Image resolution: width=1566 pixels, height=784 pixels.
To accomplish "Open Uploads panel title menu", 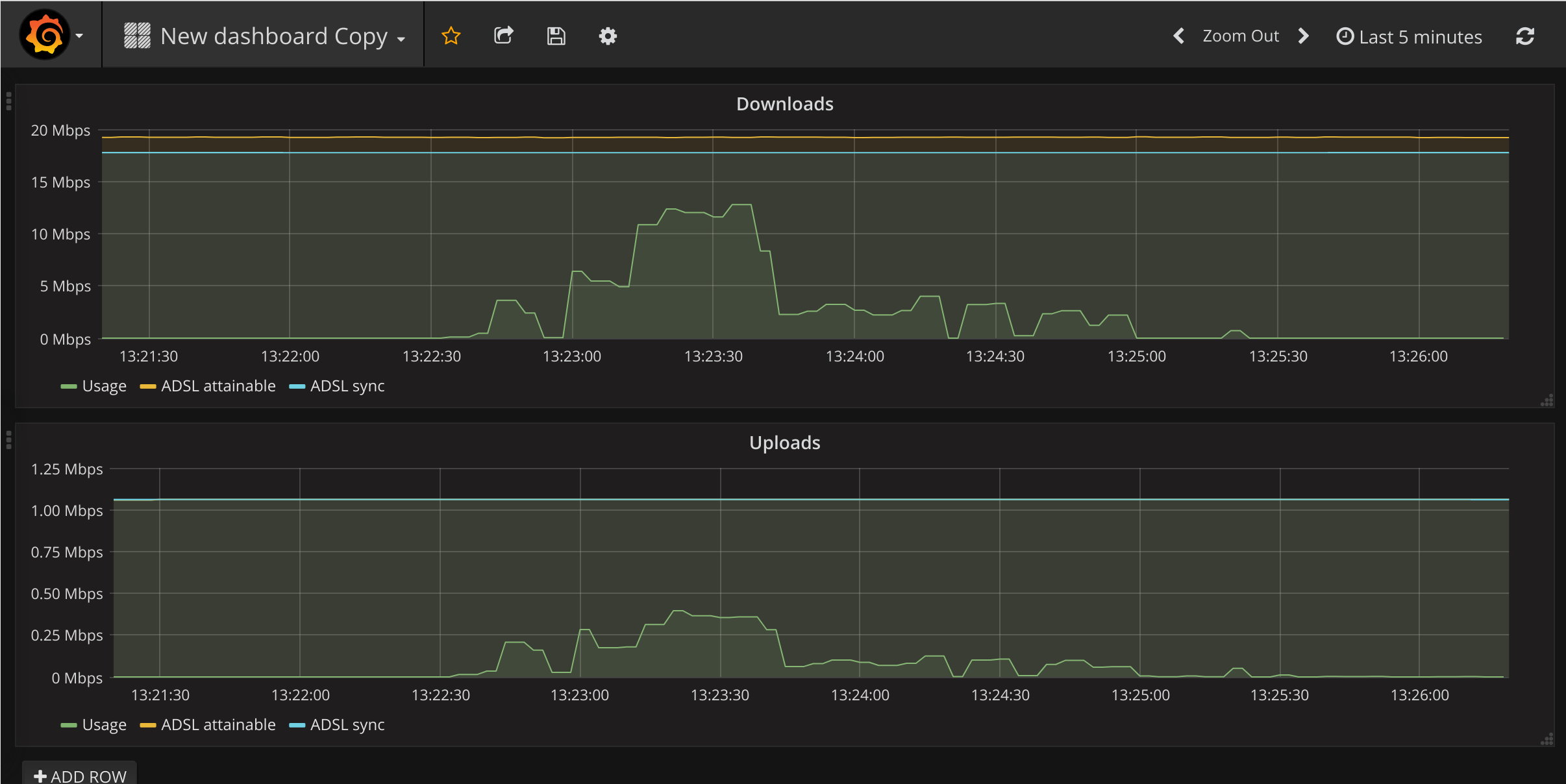I will pos(784,443).
